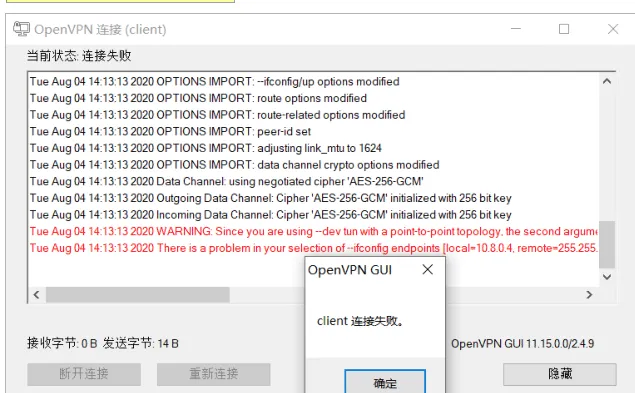Click the horizontal scrollbar thumb
The image size is (635, 393).
coord(138,295)
